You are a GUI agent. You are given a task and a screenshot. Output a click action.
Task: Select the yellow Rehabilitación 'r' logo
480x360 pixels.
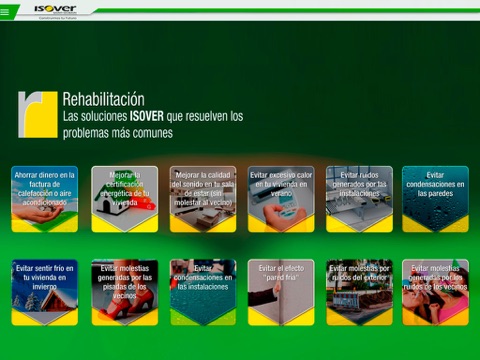pyautogui.click(x=38, y=114)
